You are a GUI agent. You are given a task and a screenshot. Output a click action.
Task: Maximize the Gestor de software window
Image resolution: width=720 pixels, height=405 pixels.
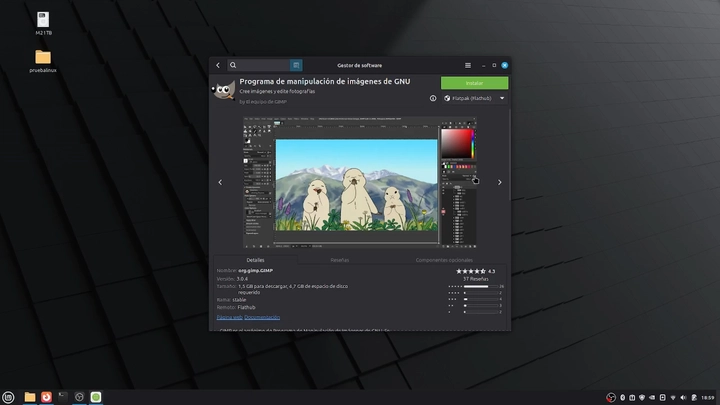(494, 65)
